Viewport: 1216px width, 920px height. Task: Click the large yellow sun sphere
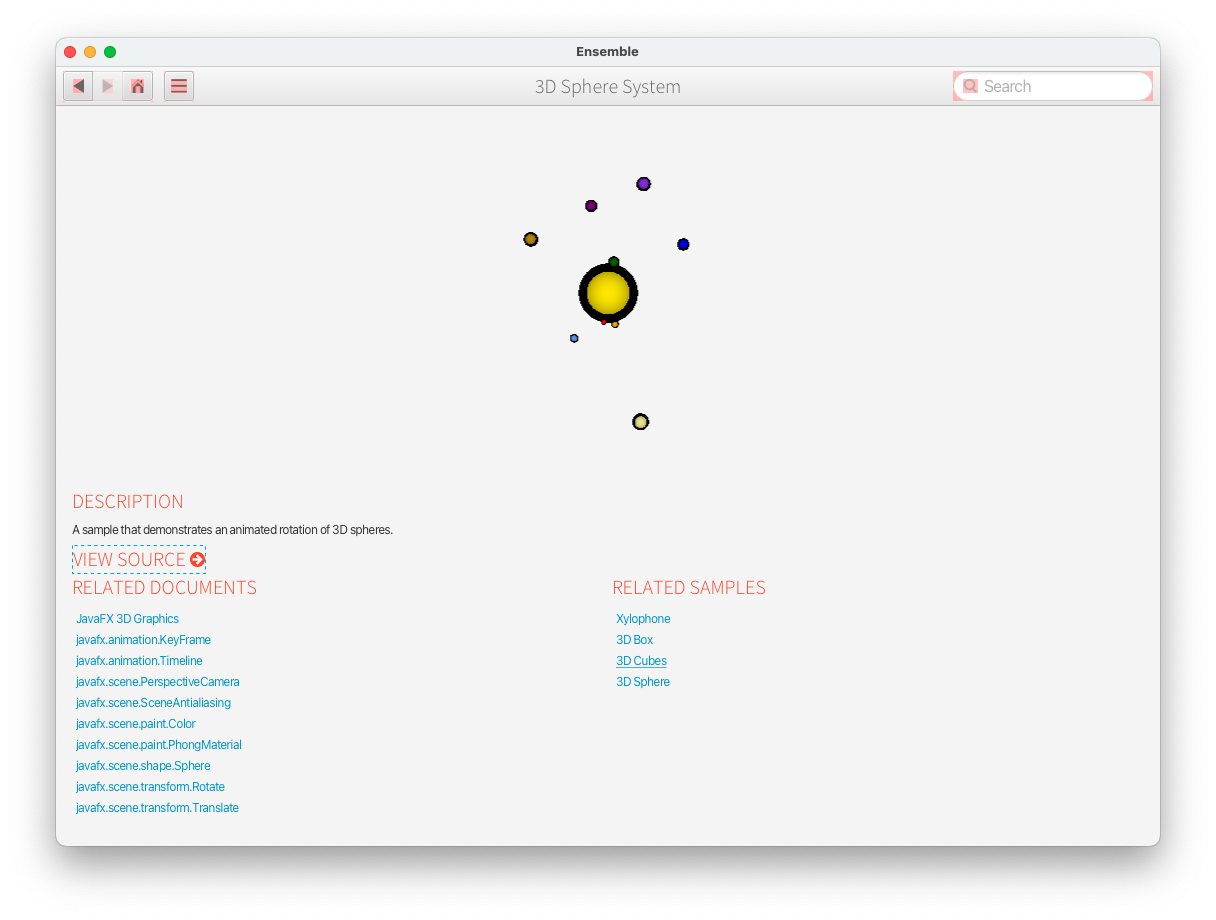608,293
